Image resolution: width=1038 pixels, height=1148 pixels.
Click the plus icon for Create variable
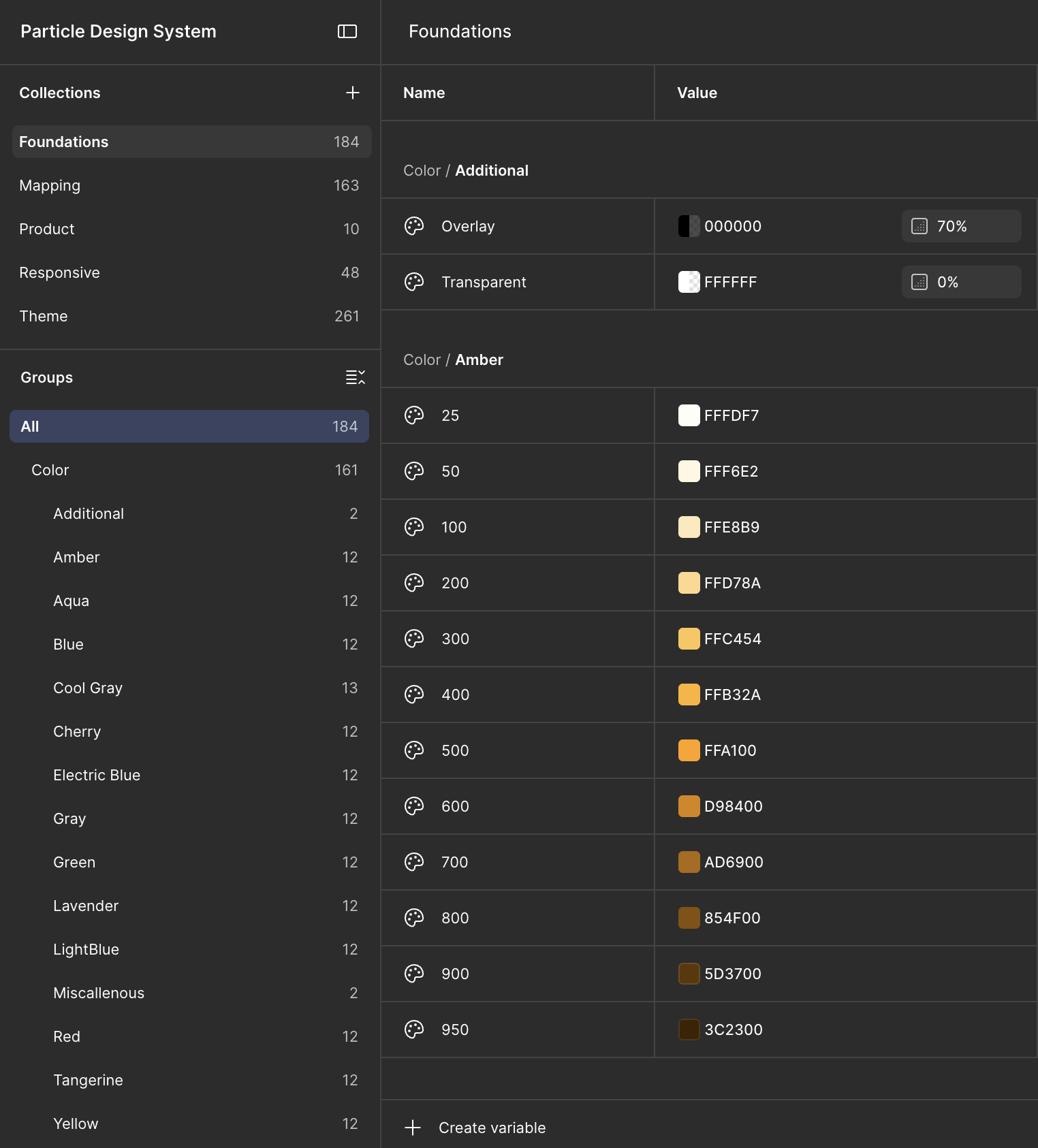[x=413, y=1128]
